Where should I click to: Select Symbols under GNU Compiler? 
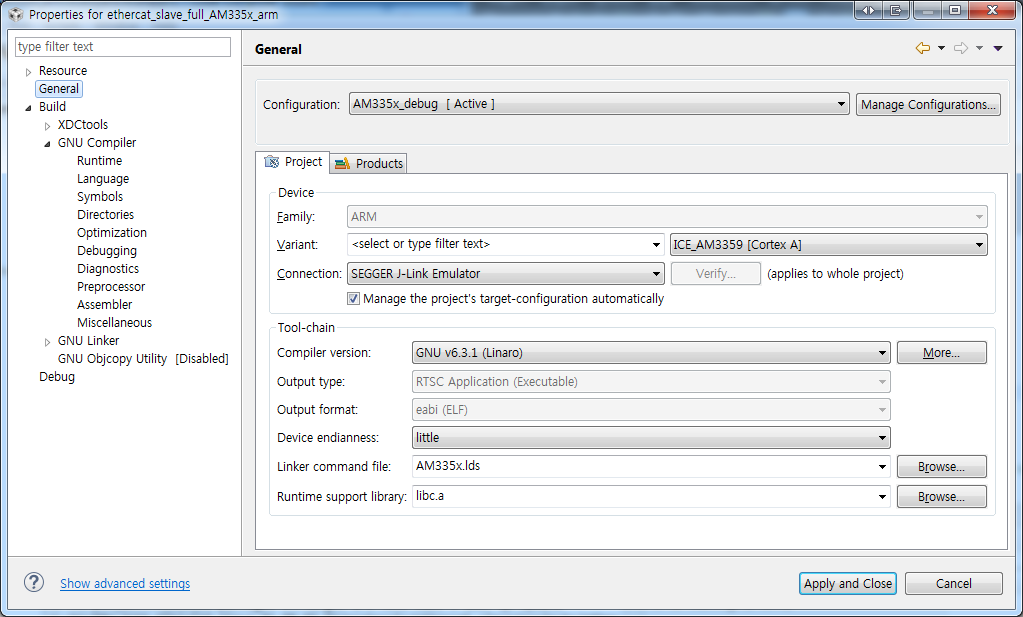coord(100,196)
